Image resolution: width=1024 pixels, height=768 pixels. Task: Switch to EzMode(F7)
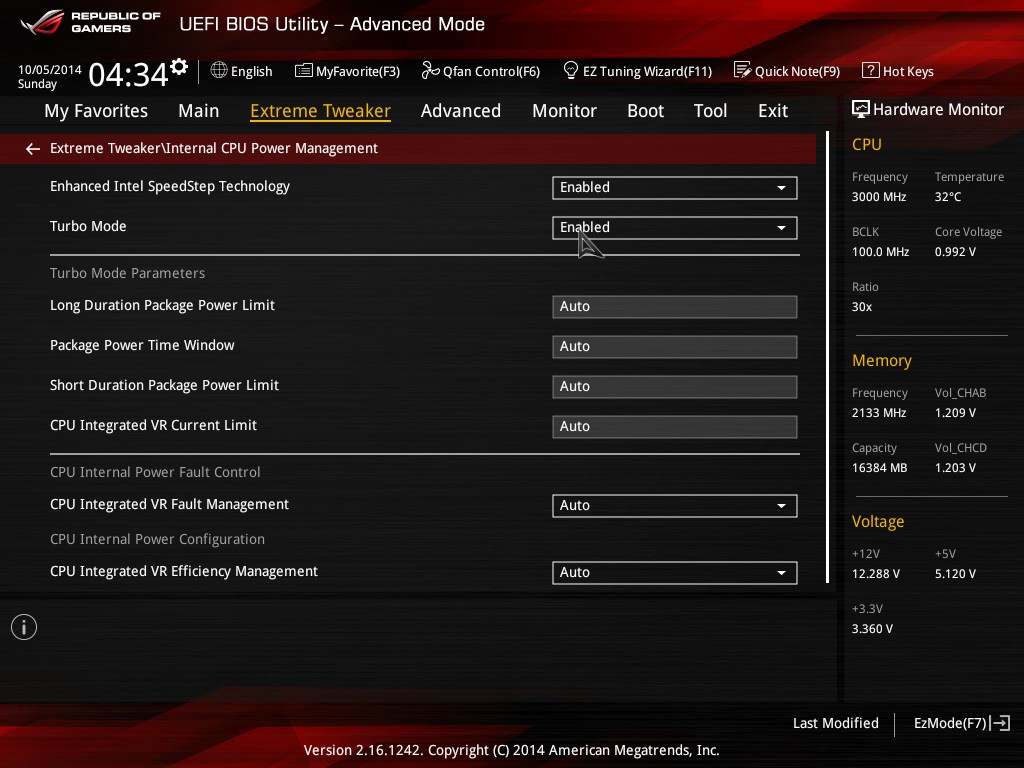coord(961,723)
